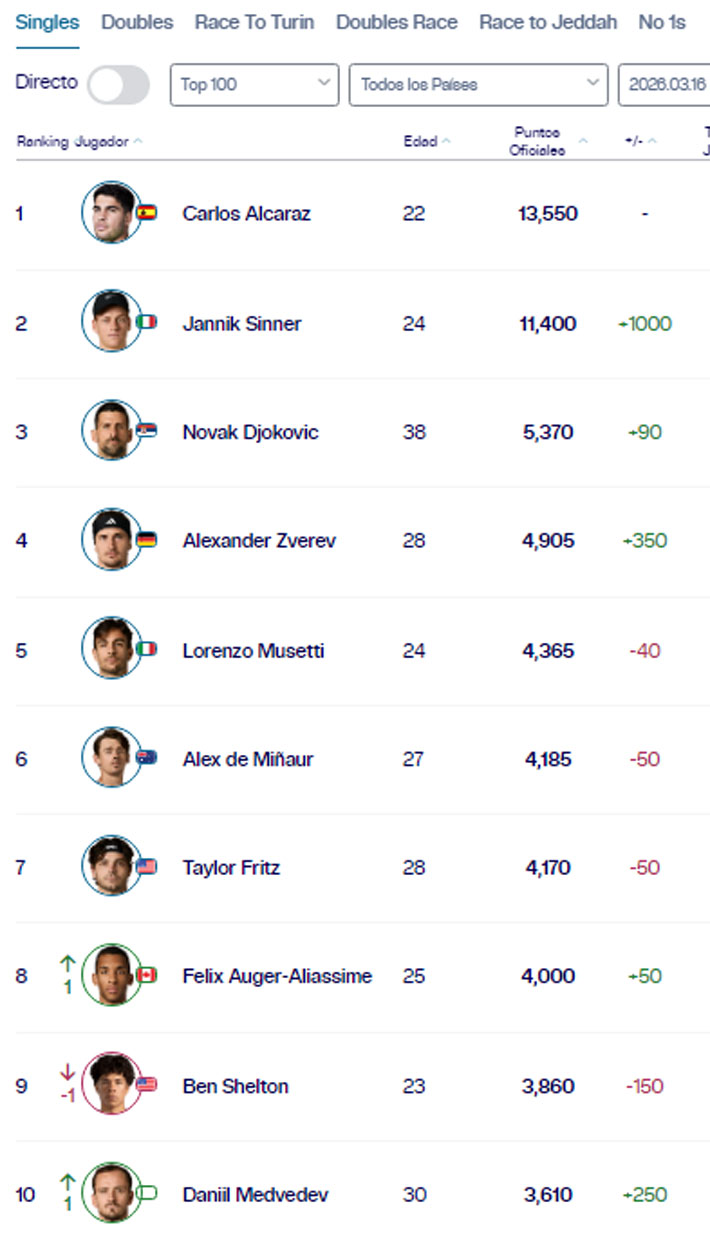Click the German flag beside Zverev
The image size is (710, 1236).
147,540
